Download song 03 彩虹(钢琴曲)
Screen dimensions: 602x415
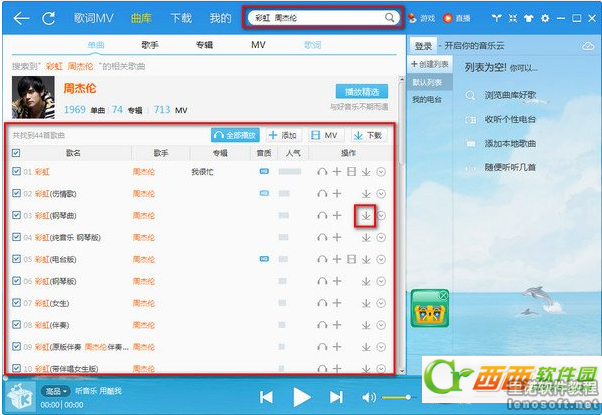(x=366, y=216)
